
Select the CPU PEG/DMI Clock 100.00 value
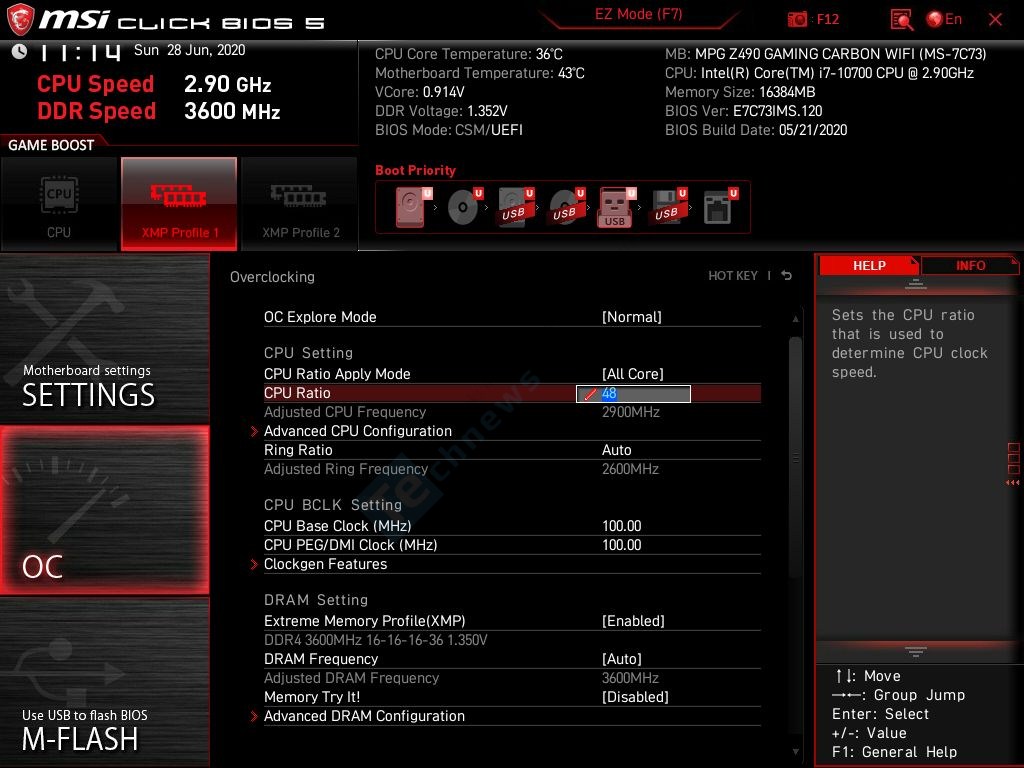(x=622, y=545)
